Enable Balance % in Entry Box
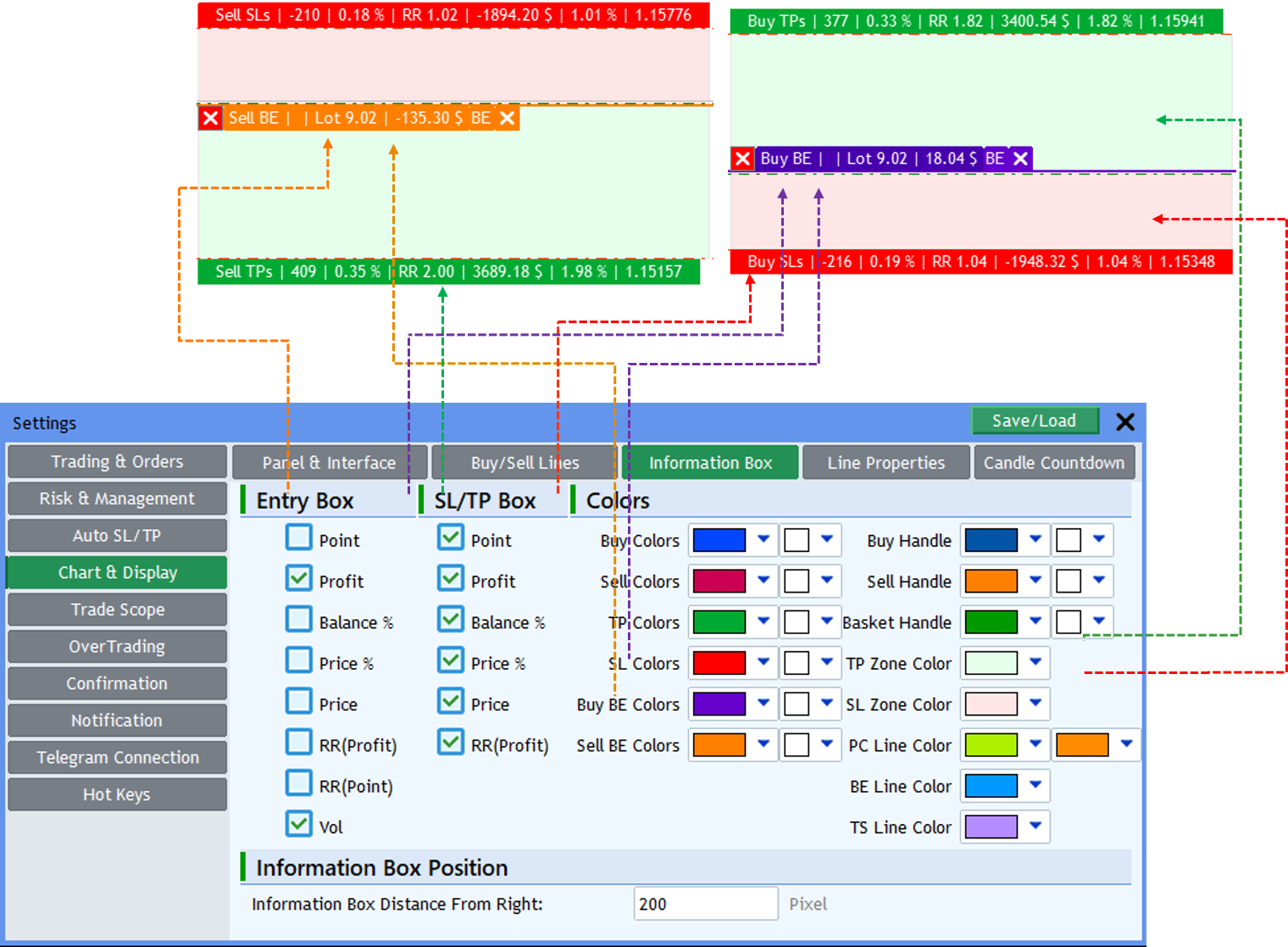The image size is (1288, 947). [298, 619]
